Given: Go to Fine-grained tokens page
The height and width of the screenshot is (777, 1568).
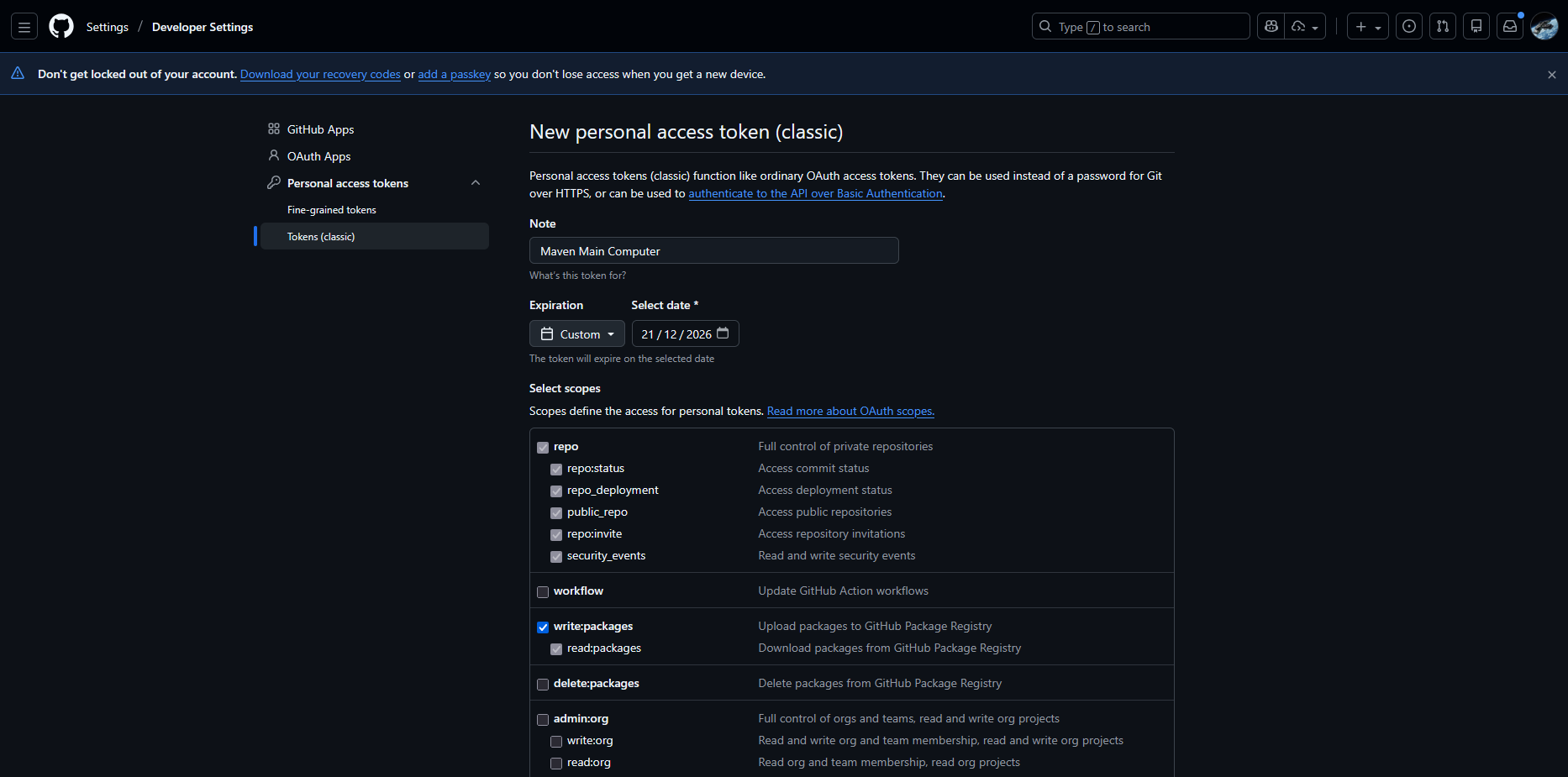Looking at the screenshot, I should pyautogui.click(x=331, y=210).
